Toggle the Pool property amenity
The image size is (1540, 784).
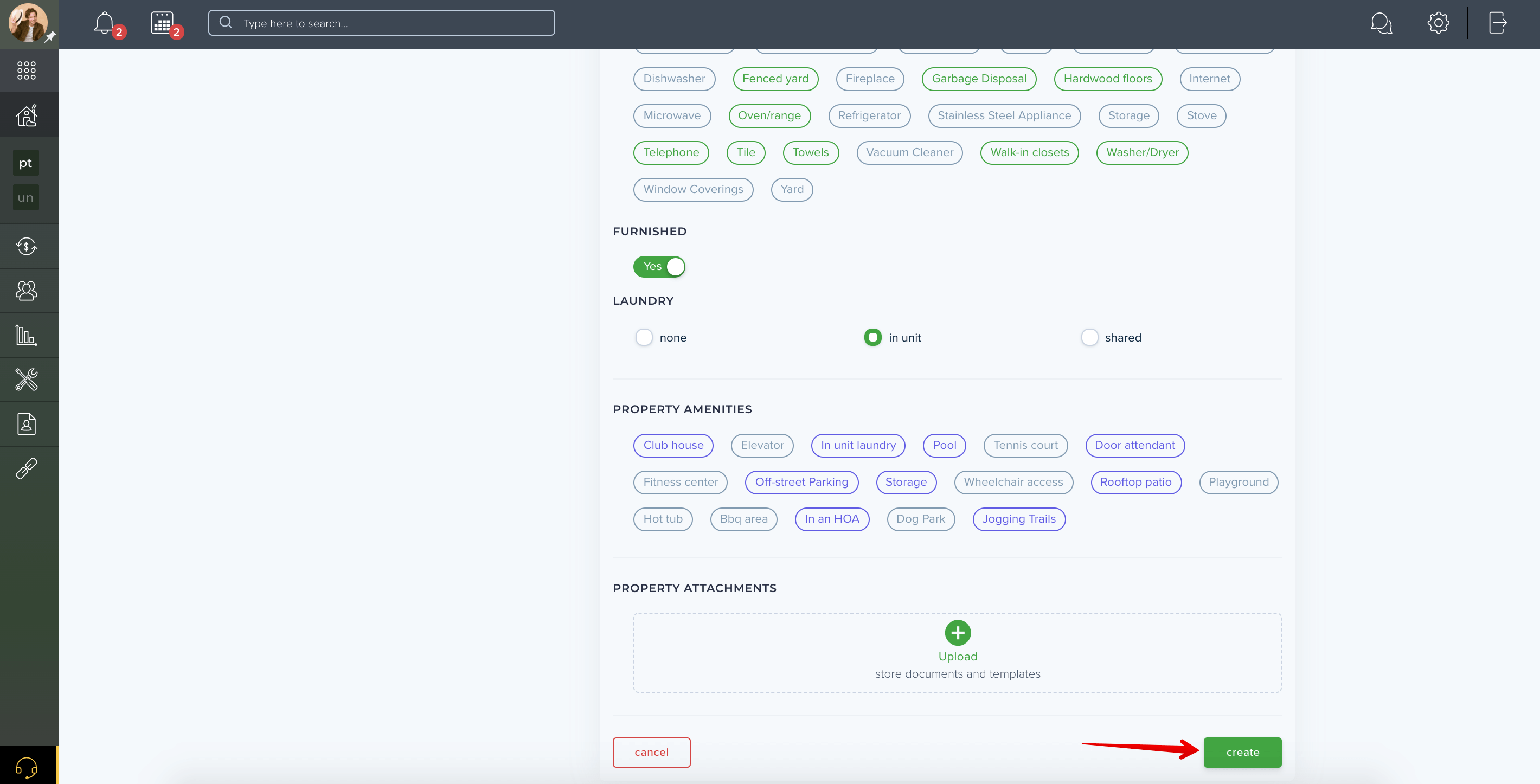(x=945, y=445)
